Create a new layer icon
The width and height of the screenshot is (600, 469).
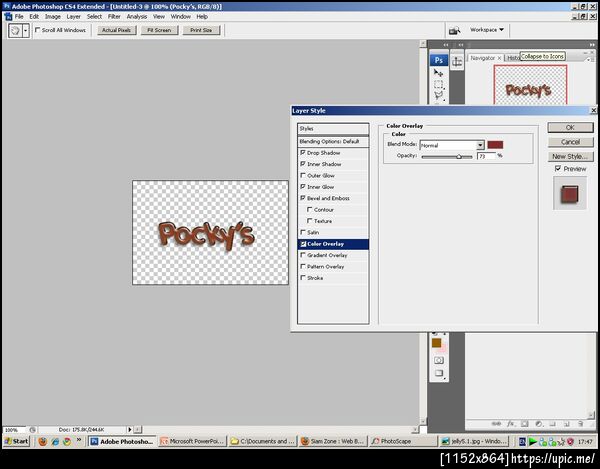point(567,424)
